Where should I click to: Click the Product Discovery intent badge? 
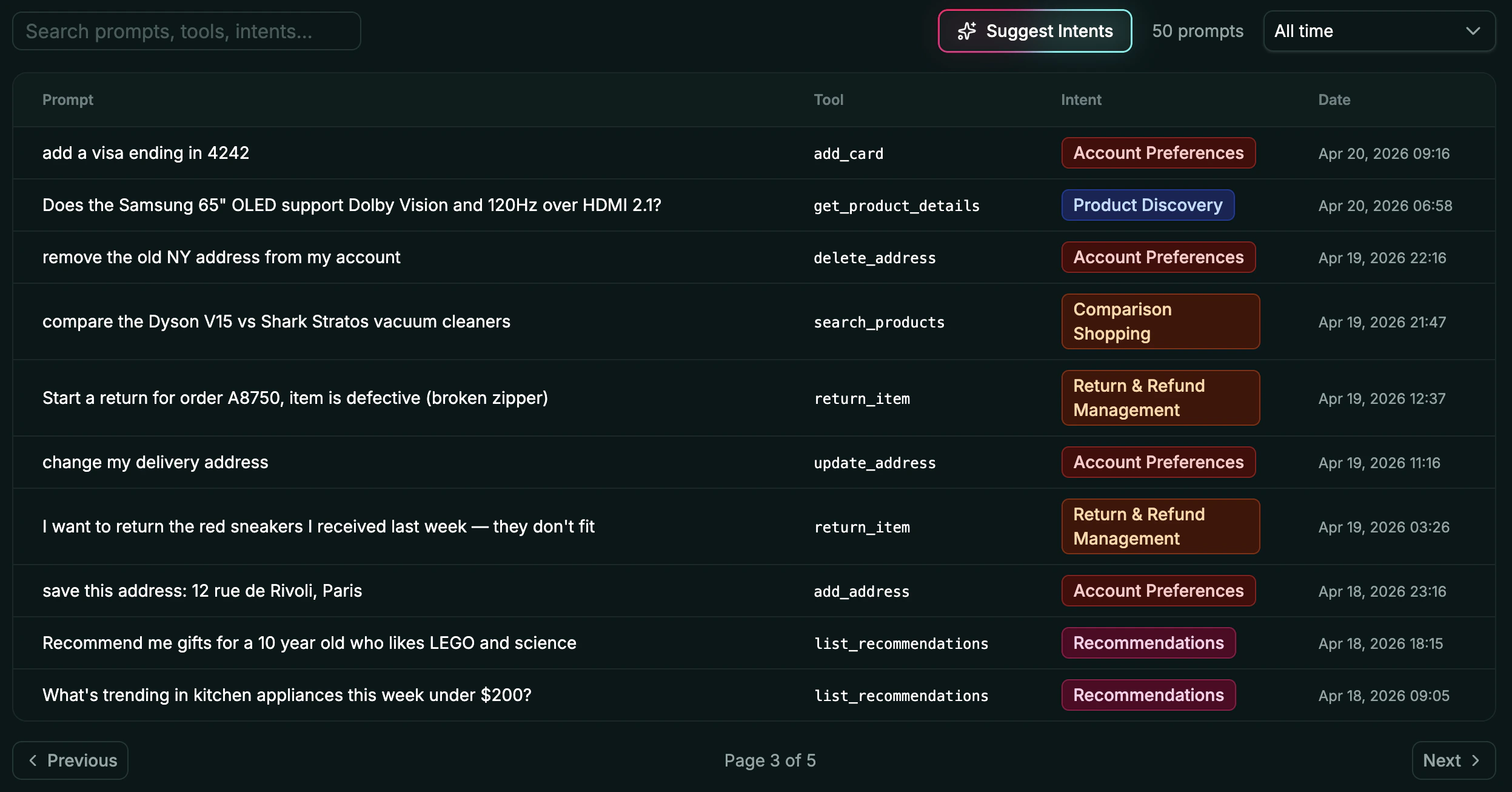coord(1148,205)
